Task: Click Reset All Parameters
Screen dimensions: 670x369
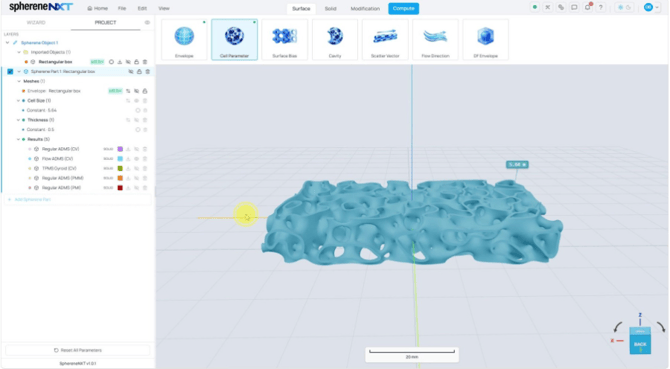Action: [78, 350]
